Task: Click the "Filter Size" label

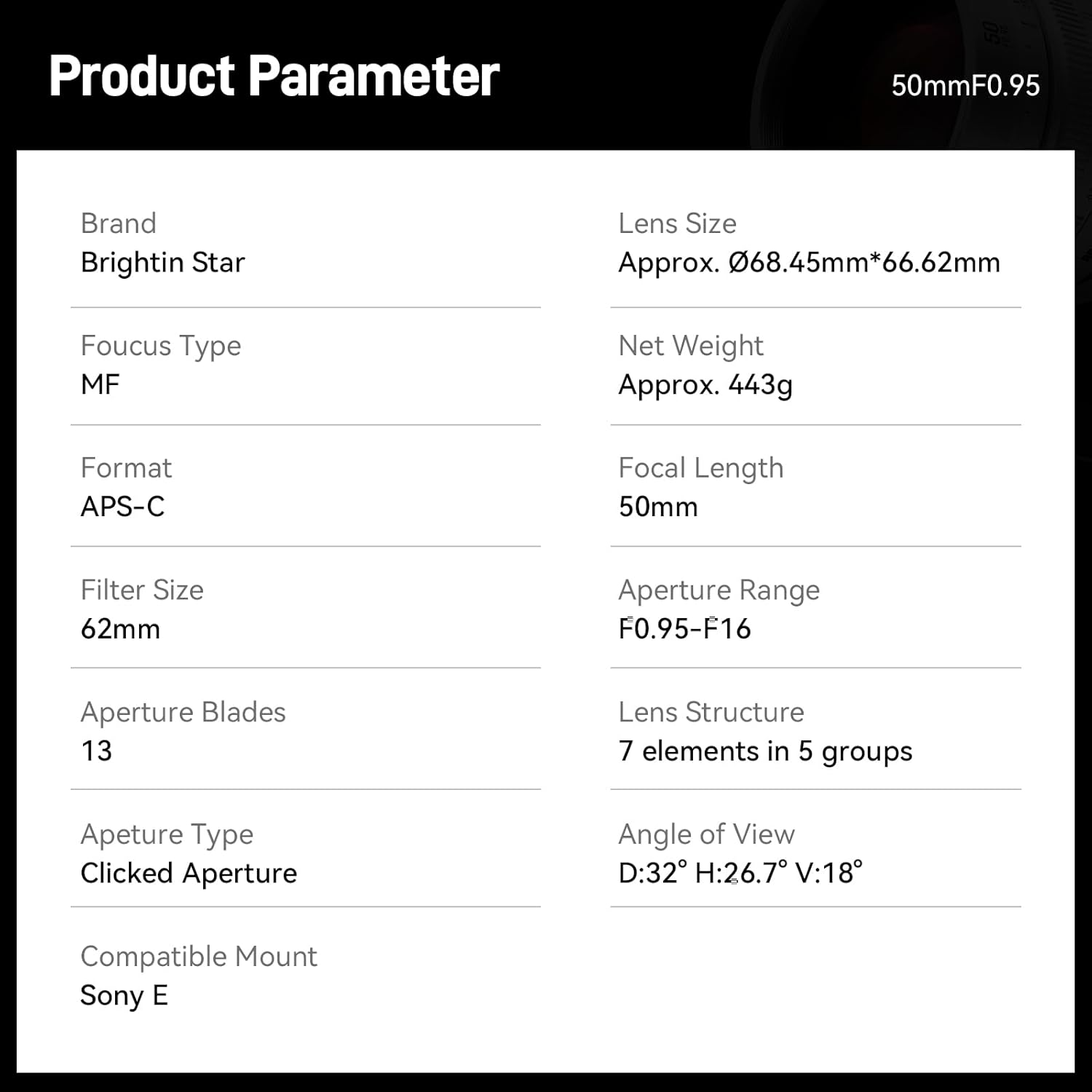Action: point(142,590)
